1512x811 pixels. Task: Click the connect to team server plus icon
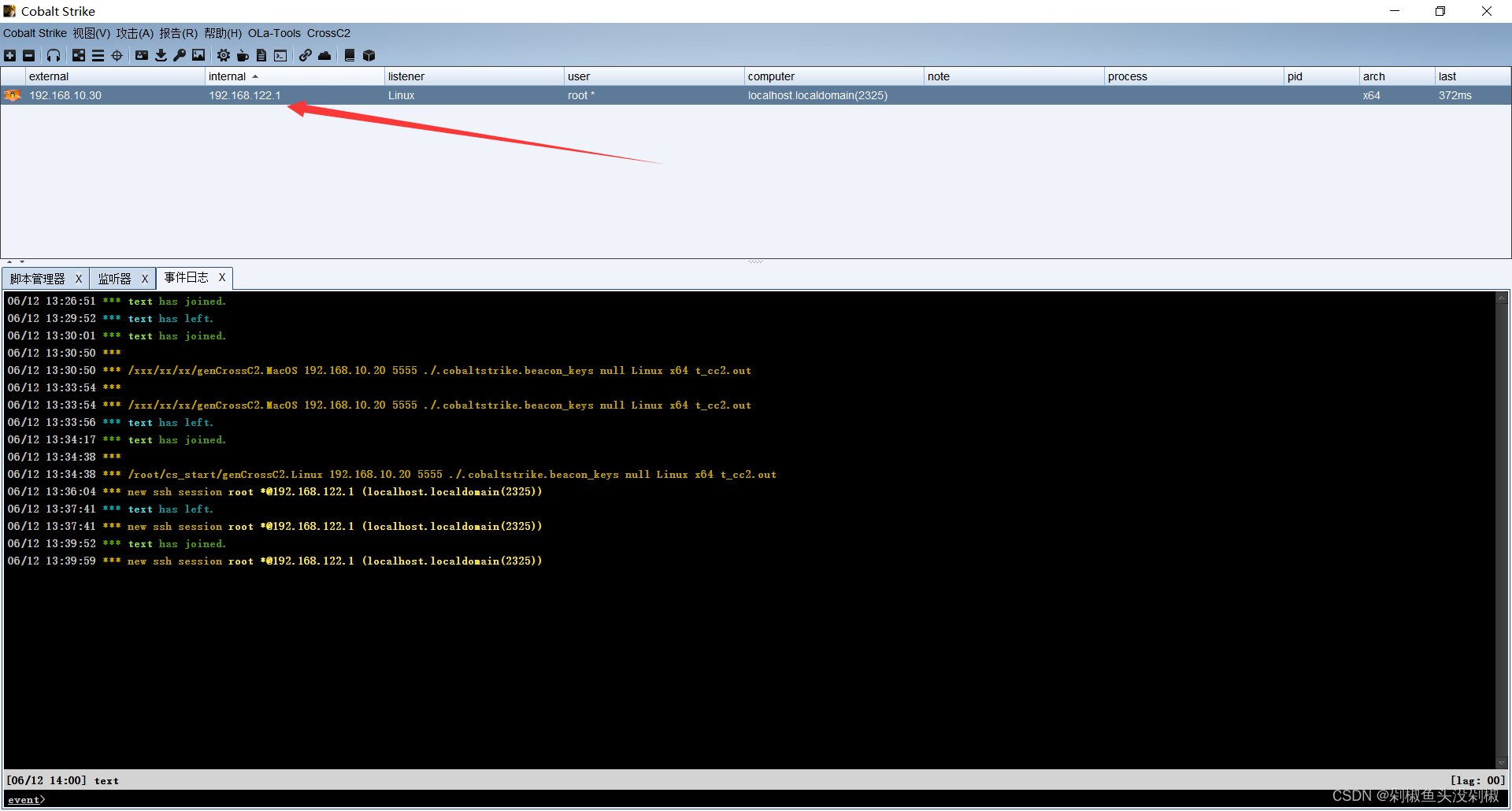pyautogui.click(x=9, y=55)
